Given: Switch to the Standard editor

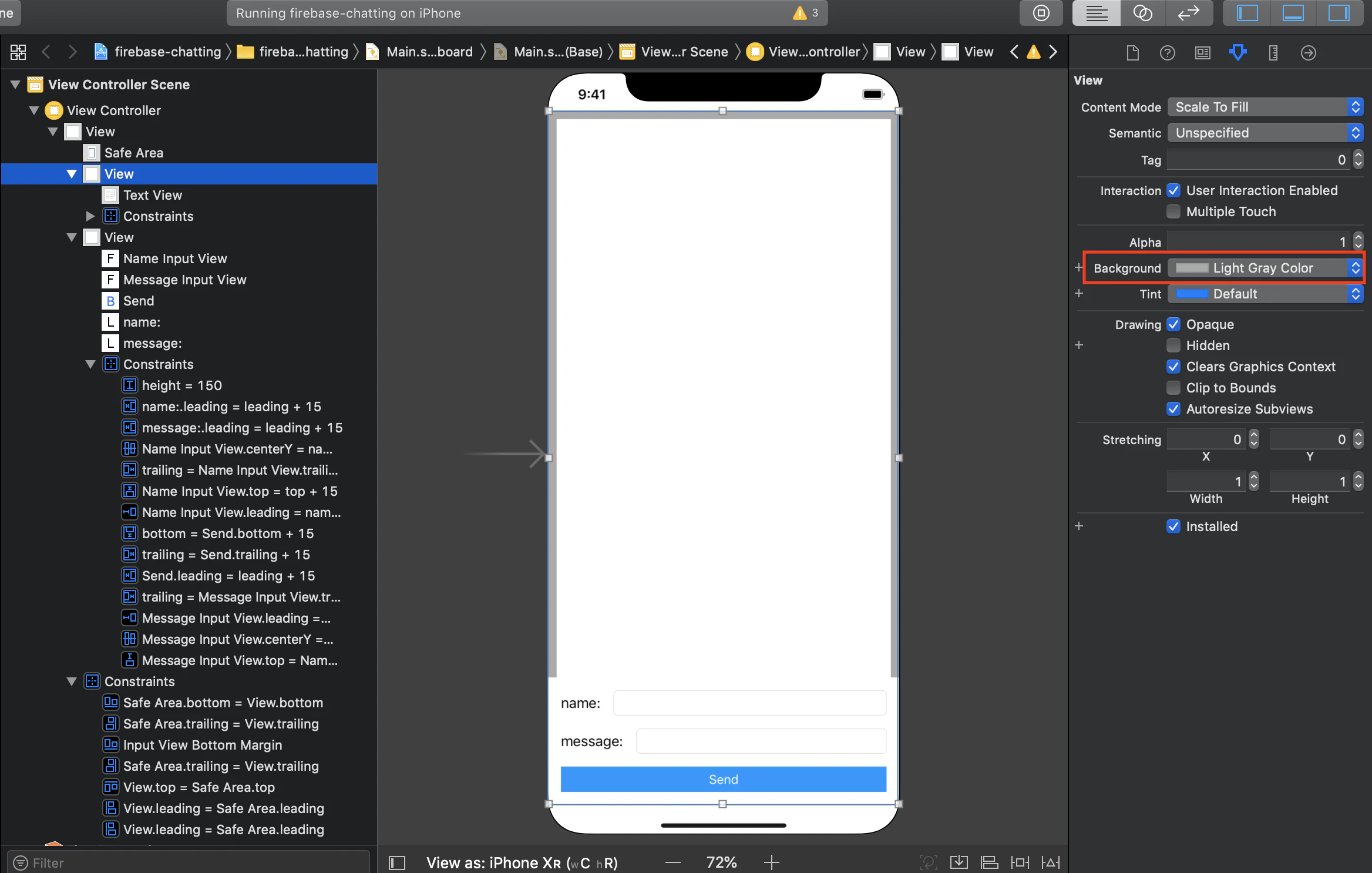Looking at the screenshot, I should [x=1096, y=13].
